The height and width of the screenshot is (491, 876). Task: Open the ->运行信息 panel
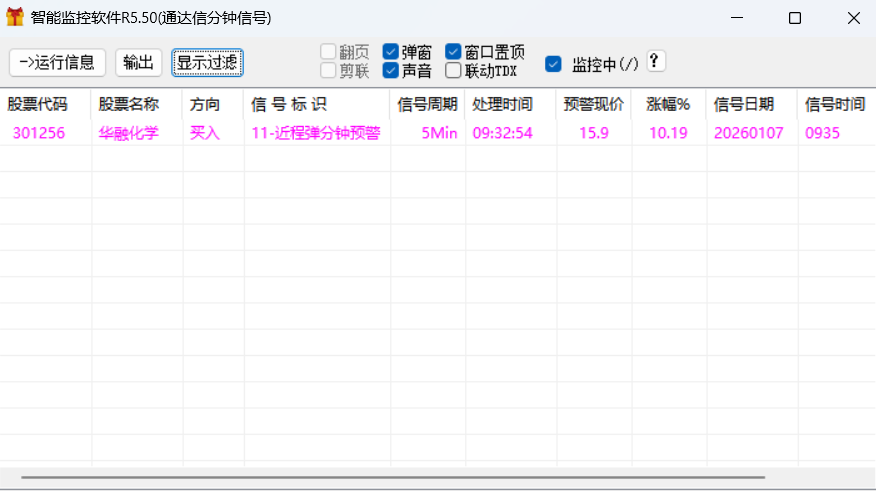pyautogui.click(x=57, y=62)
